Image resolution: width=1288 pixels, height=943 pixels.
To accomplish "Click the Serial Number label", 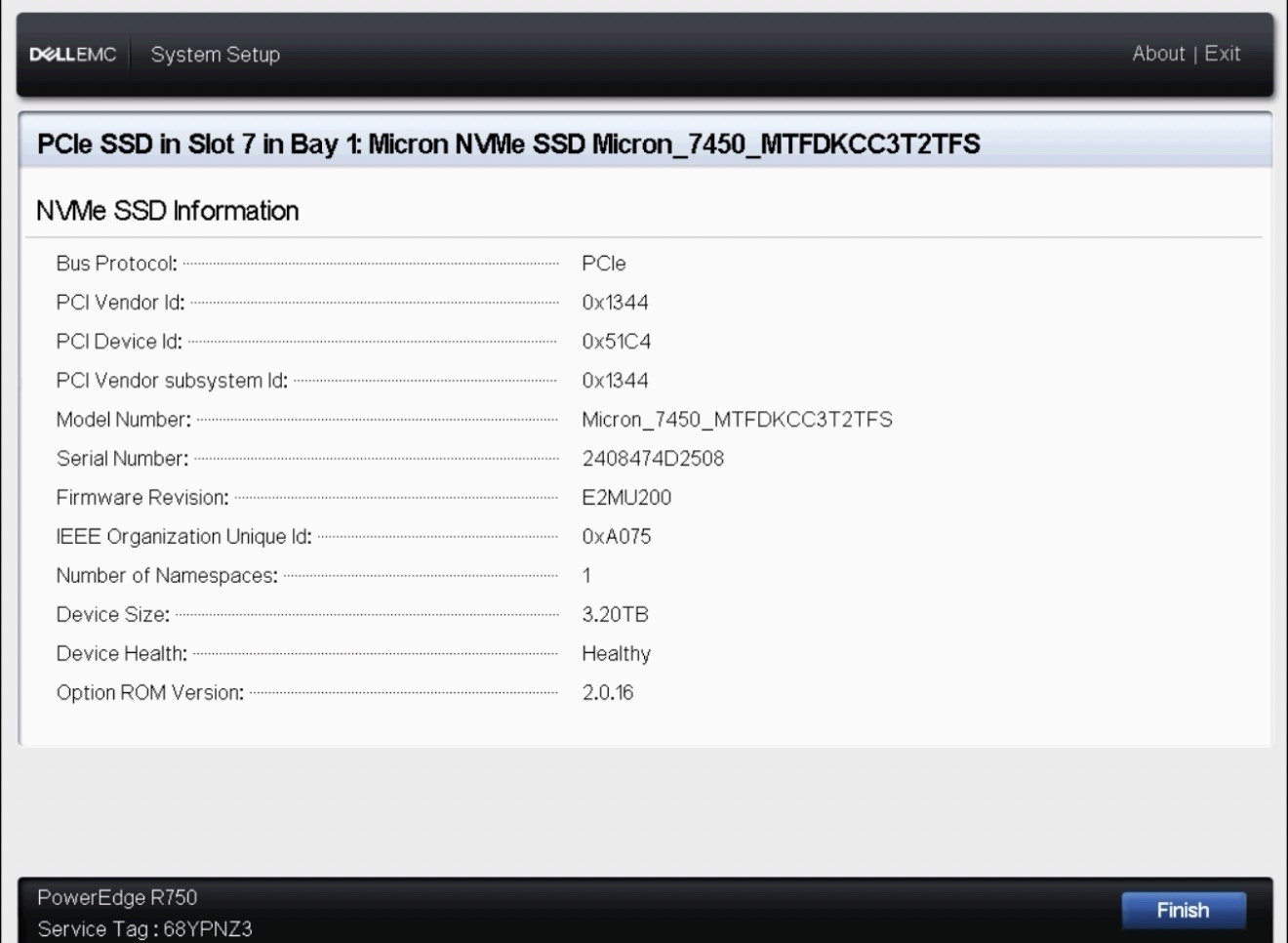I will pyautogui.click(x=122, y=459).
